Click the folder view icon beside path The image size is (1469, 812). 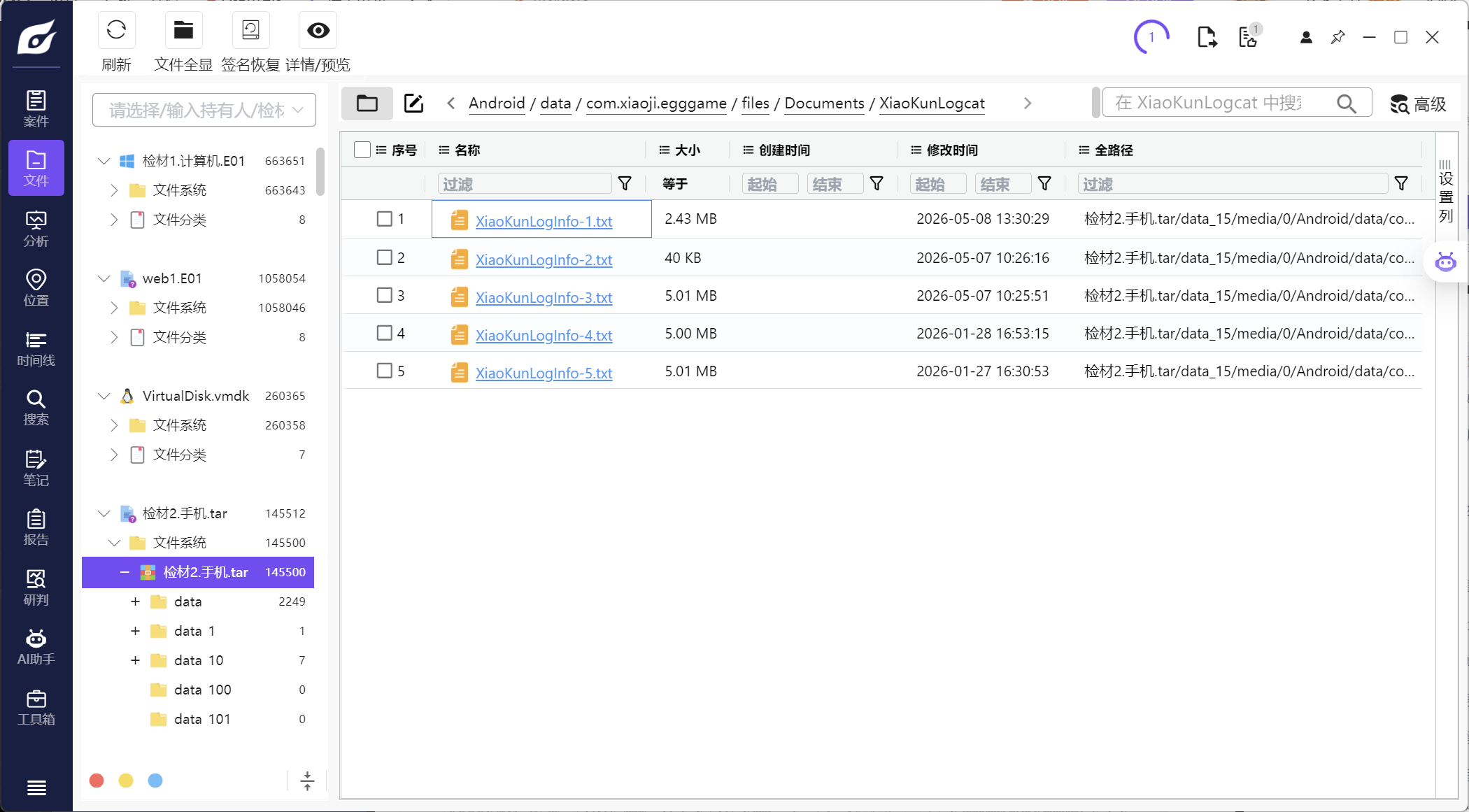click(367, 104)
